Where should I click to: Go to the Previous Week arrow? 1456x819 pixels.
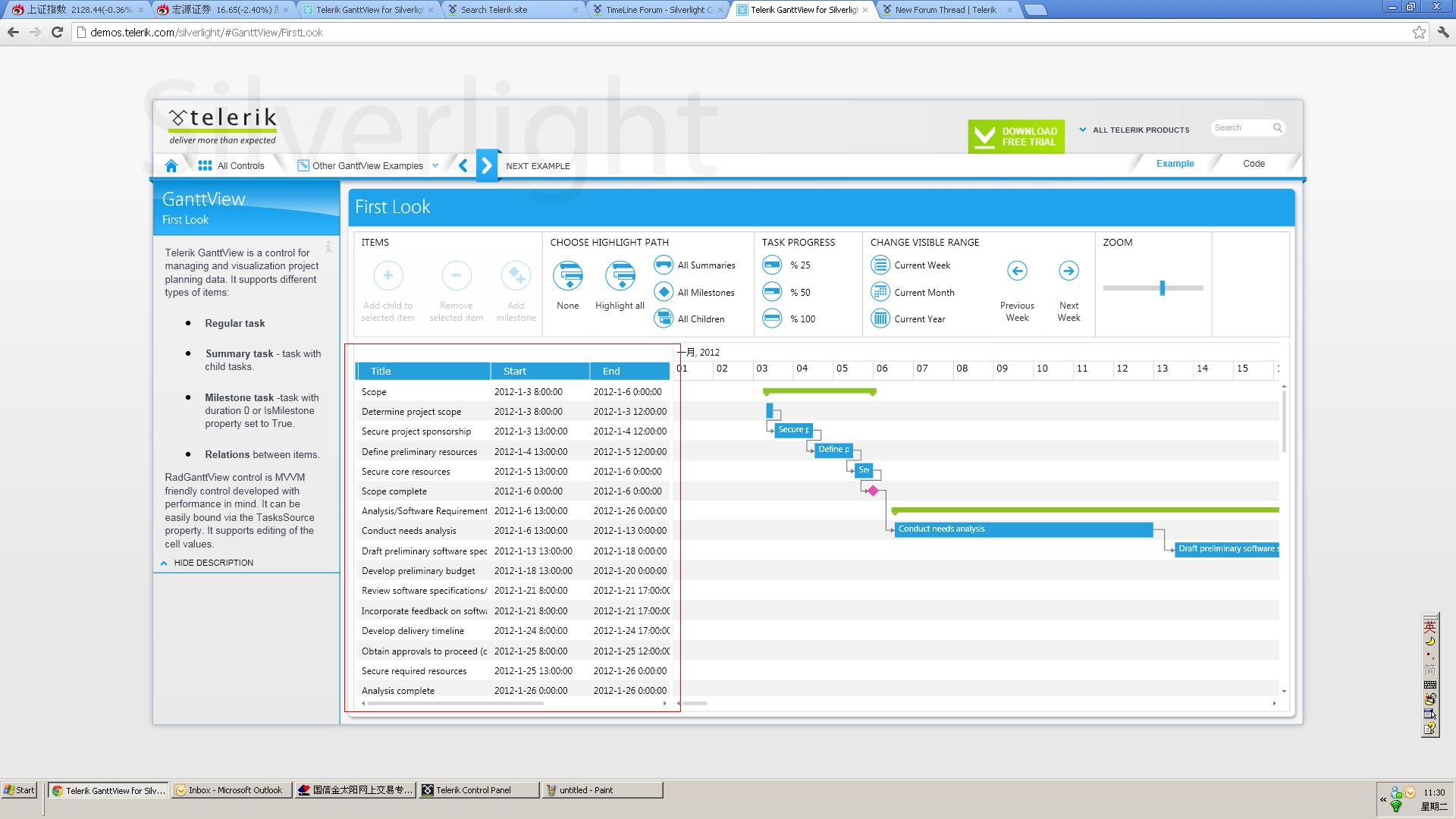pyautogui.click(x=1017, y=271)
